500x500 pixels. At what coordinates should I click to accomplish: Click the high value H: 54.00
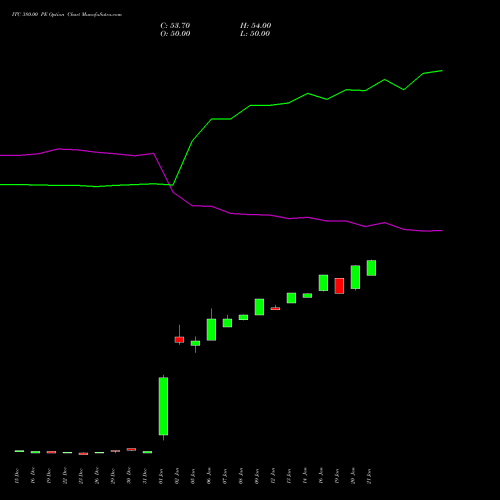(255, 26)
